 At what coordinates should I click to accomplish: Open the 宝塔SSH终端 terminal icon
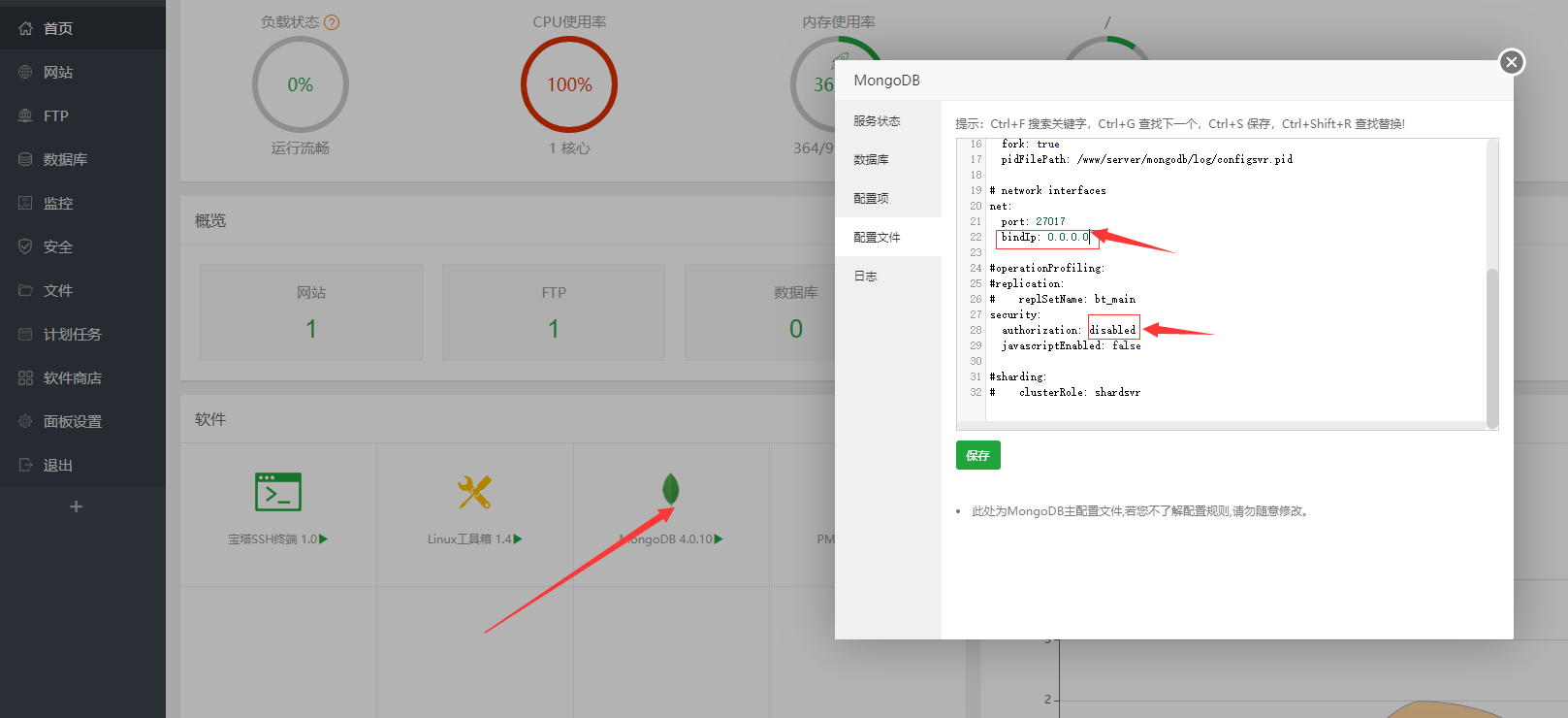pyautogui.click(x=278, y=492)
